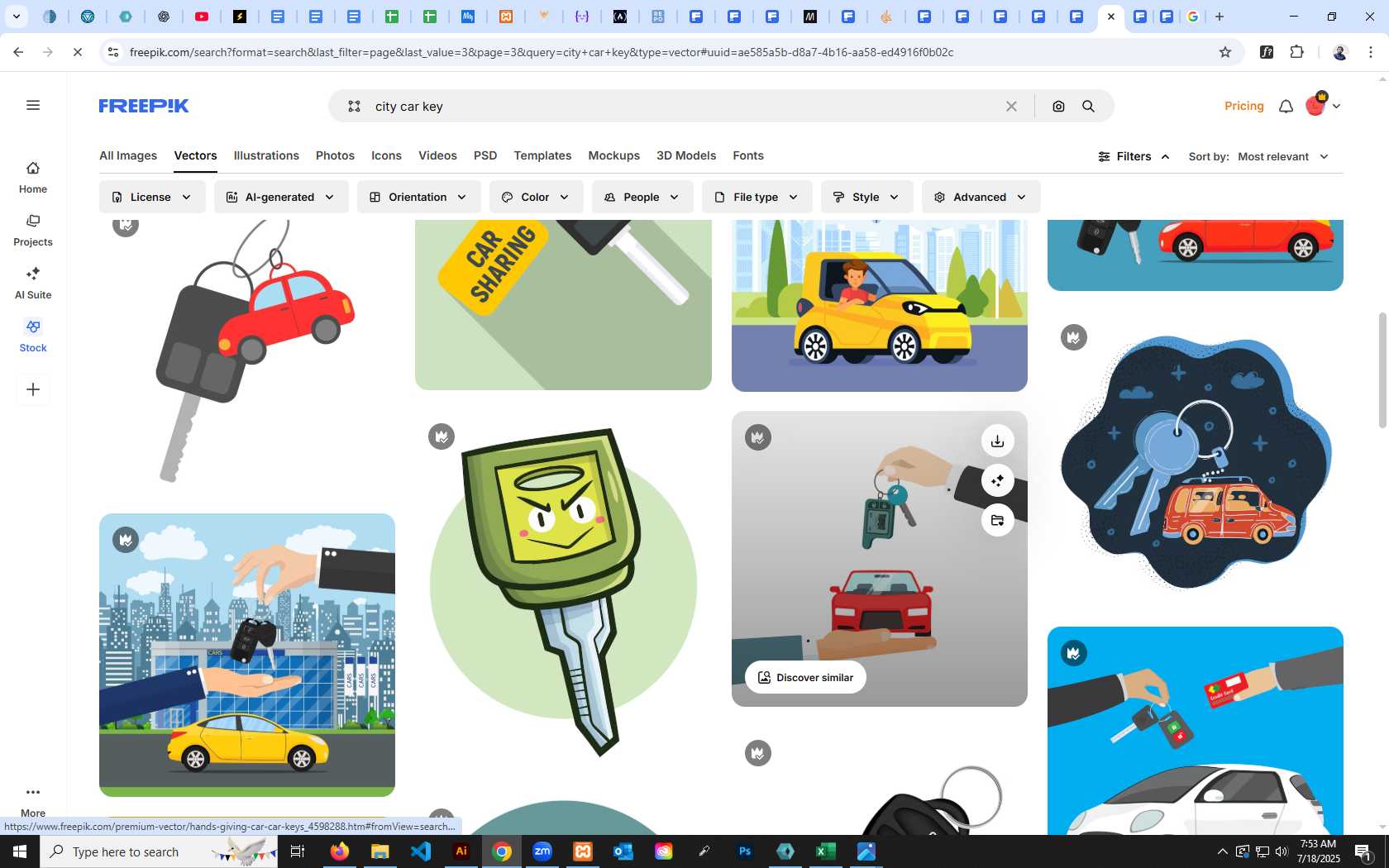The width and height of the screenshot is (1389, 868).
Task: Click the Freepik logo
Action: click(x=144, y=106)
